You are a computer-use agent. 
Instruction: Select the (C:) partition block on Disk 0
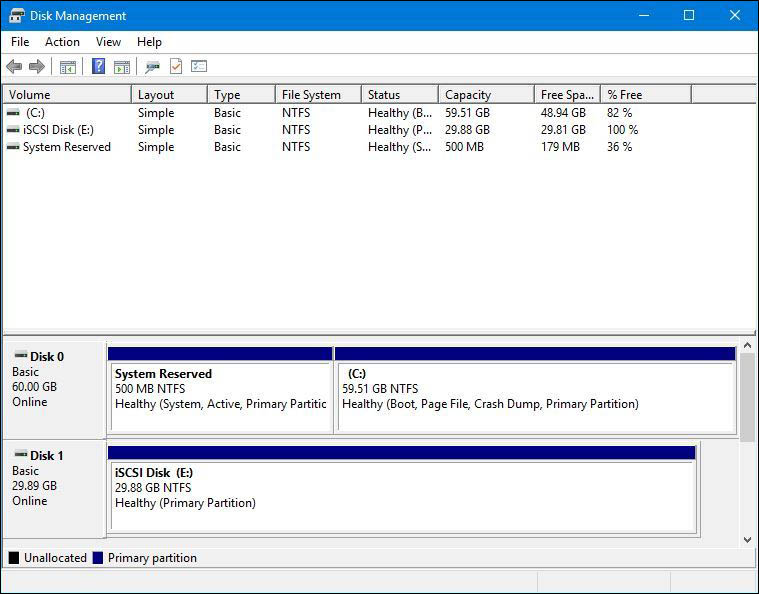click(x=535, y=389)
